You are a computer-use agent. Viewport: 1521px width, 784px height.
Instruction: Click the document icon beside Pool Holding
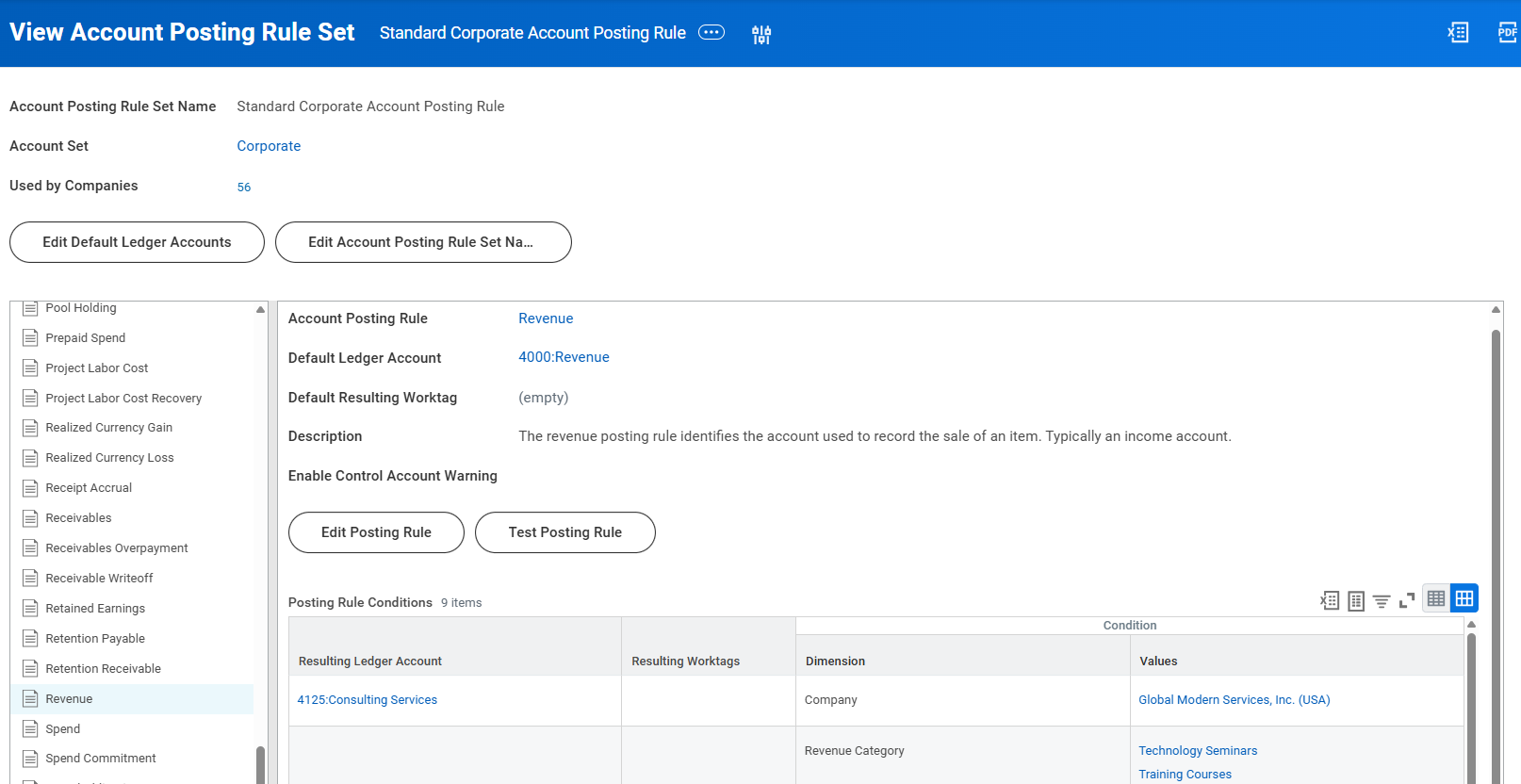[x=30, y=308]
